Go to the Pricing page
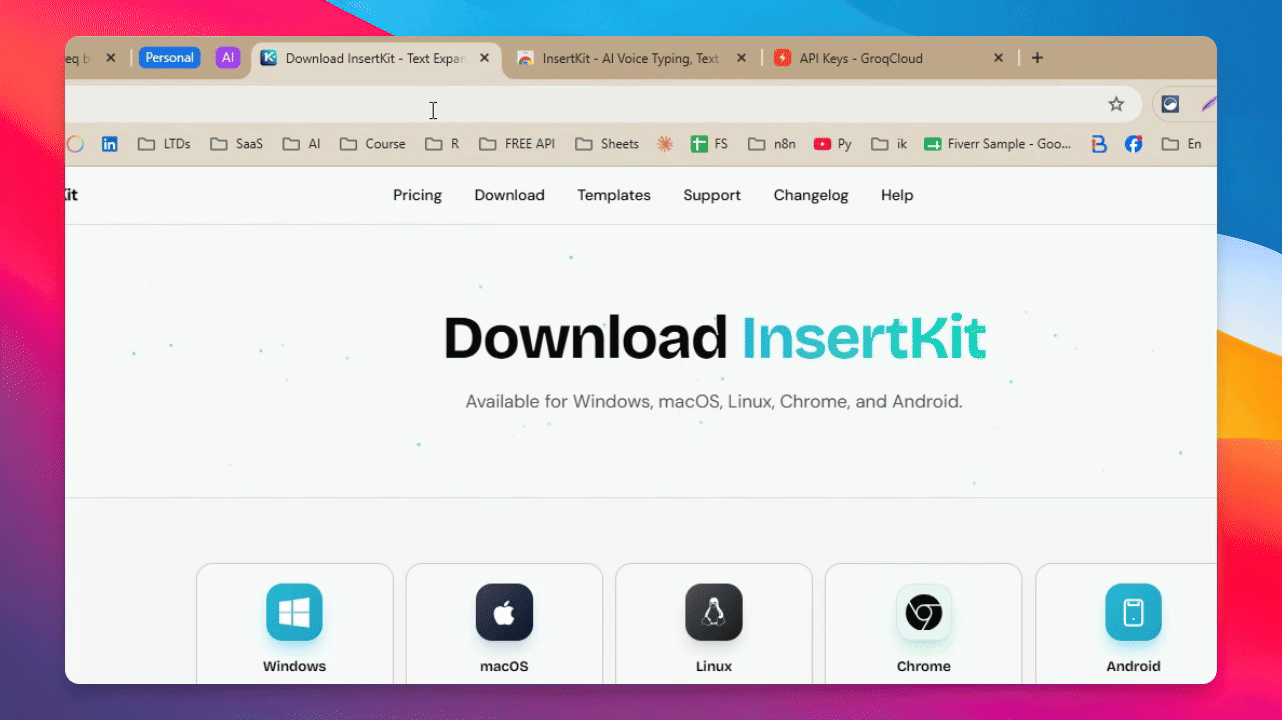The width and height of the screenshot is (1282, 720). (x=417, y=195)
